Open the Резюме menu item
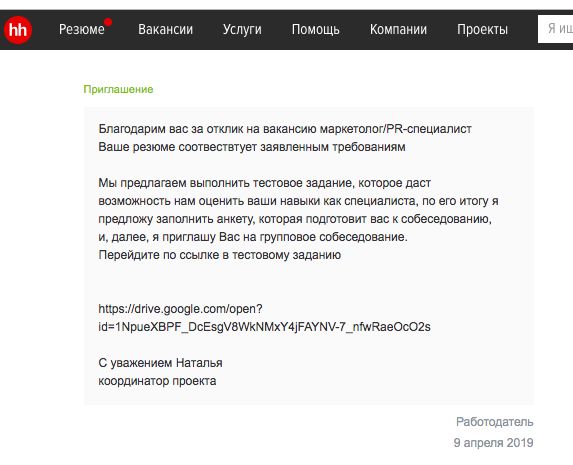Viewport: 573px width, 465px height. (x=81, y=30)
